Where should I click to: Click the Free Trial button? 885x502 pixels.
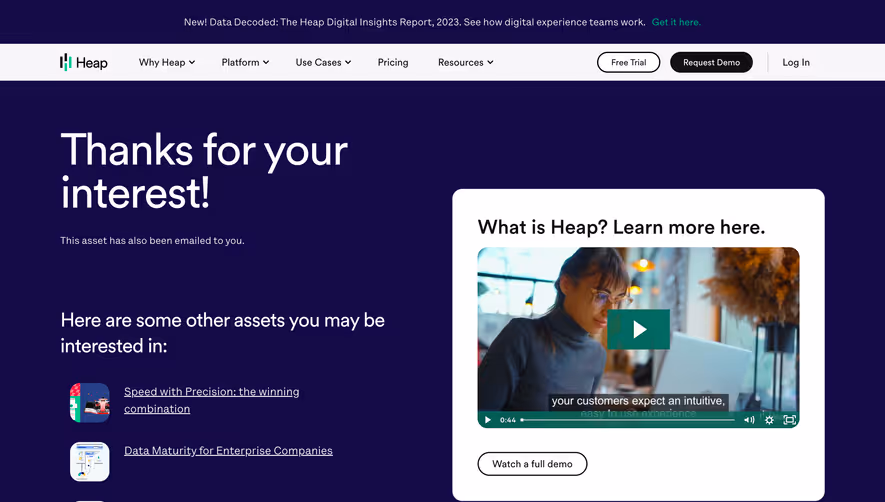628,62
